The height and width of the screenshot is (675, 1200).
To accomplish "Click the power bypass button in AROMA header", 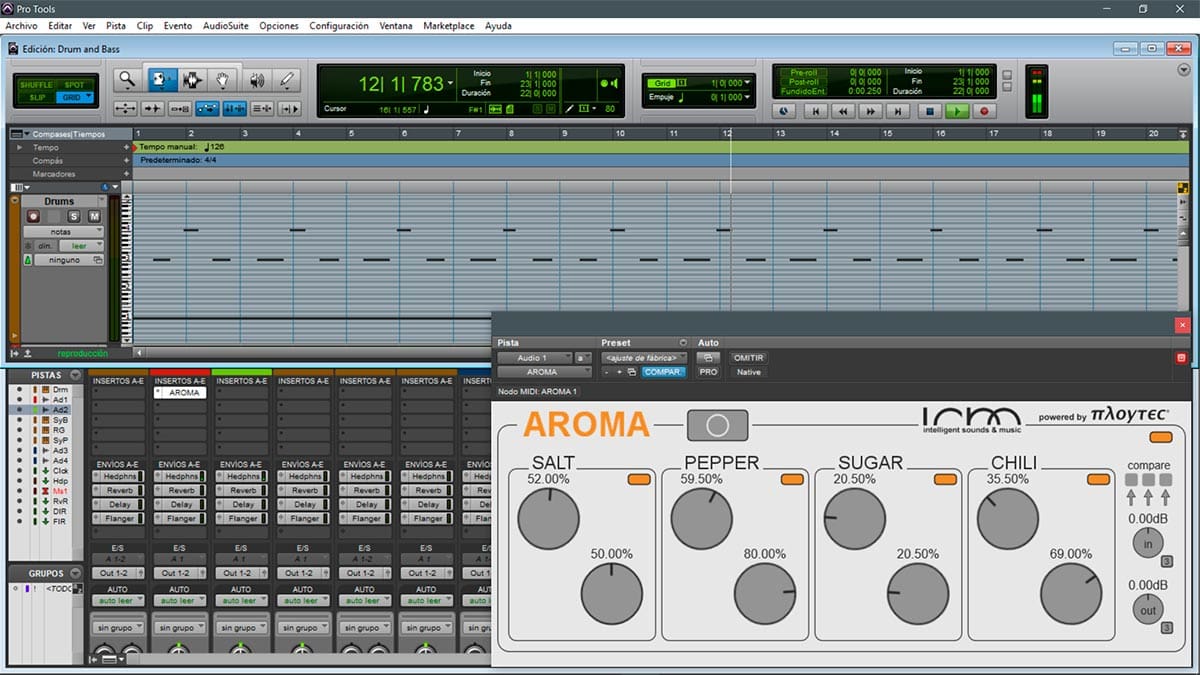I will click(x=717, y=426).
